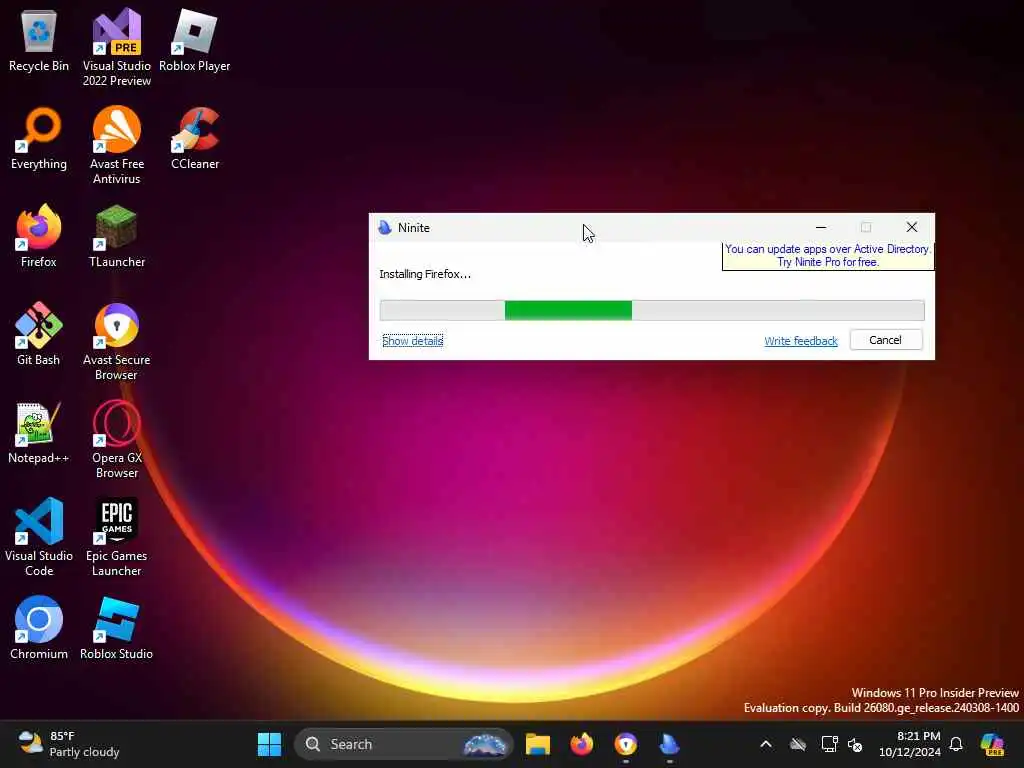
Task: Select the Opera GX Browser desktop icon
Action: point(116,439)
